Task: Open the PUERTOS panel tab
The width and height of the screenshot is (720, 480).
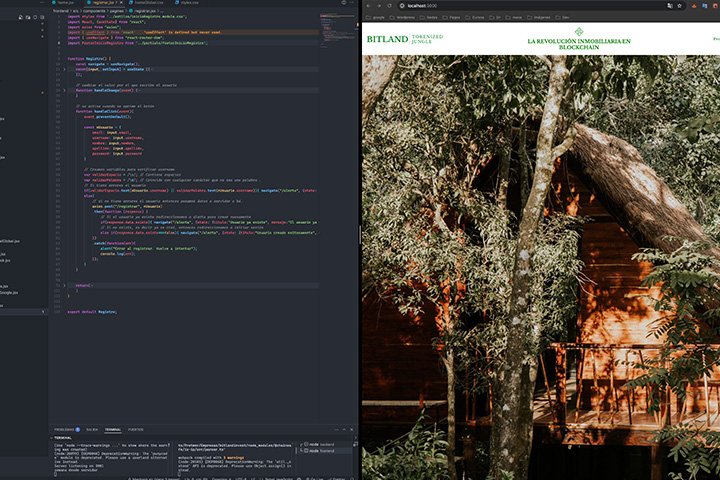Action: click(135, 429)
